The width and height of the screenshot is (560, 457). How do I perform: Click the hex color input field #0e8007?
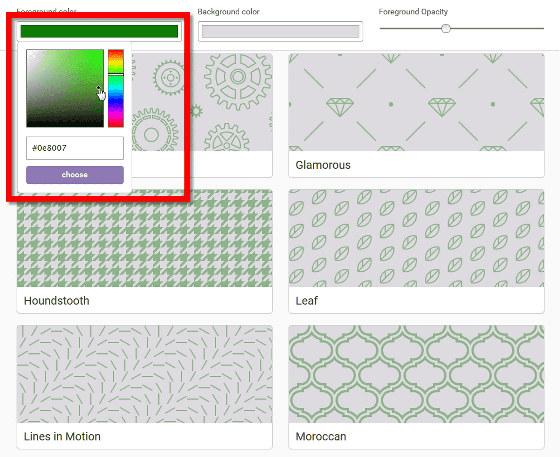coord(75,148)
